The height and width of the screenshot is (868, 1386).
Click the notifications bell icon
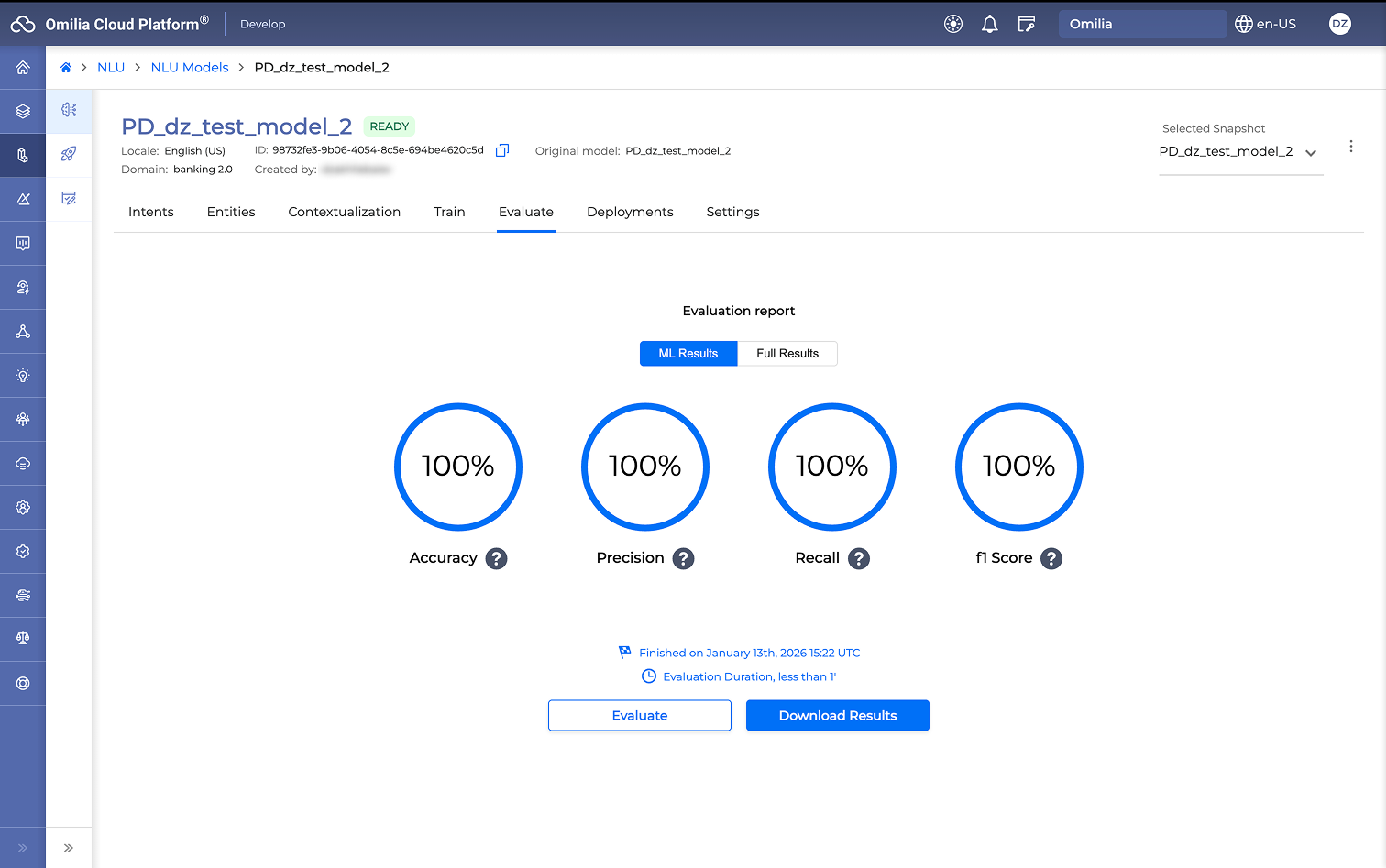pyautogui.click(x=989, y=24)
